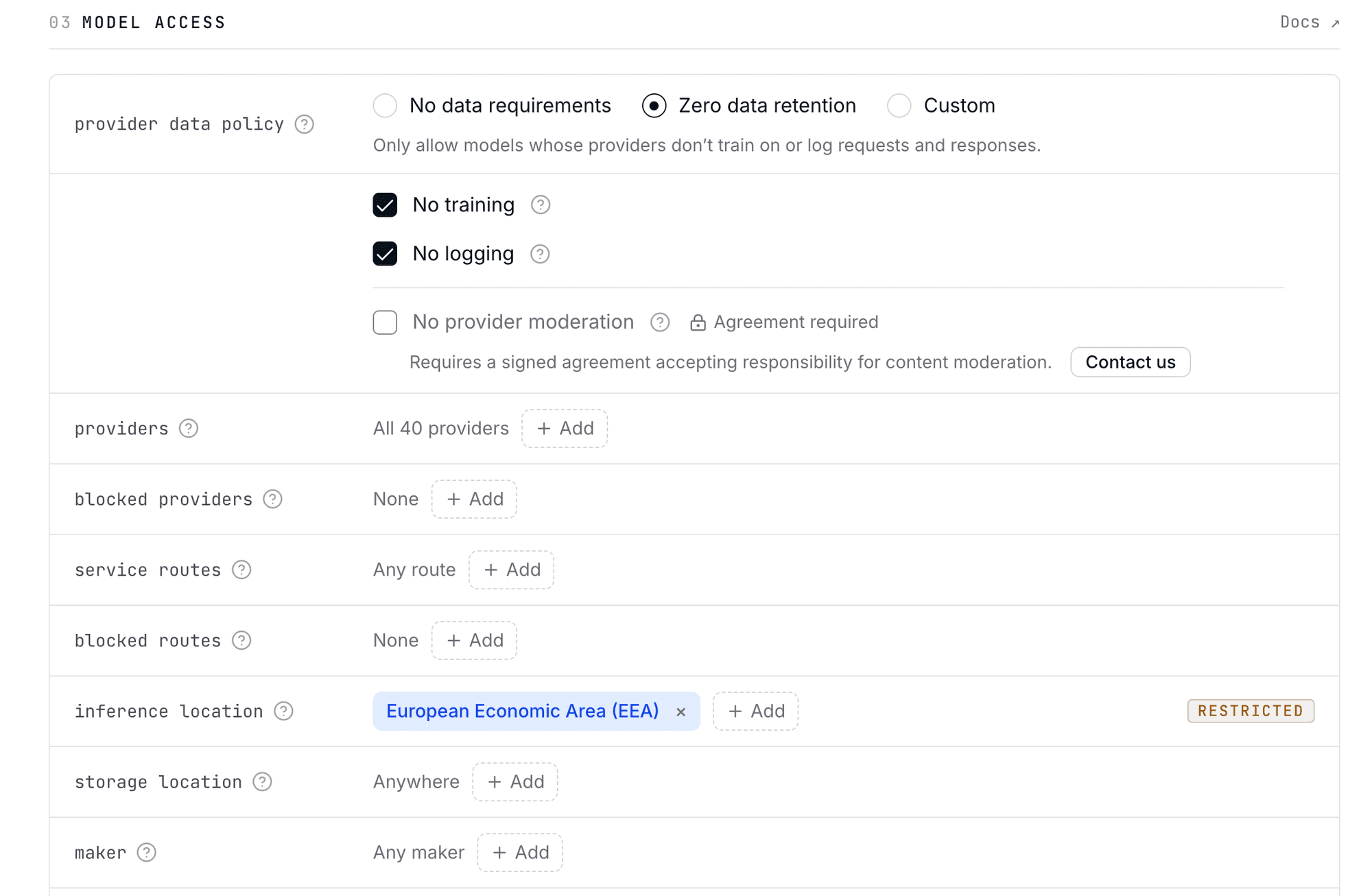Add another inference location
Image resolution: width=1372 pixels, height=896 pixels.
click(x=755, y=711)
